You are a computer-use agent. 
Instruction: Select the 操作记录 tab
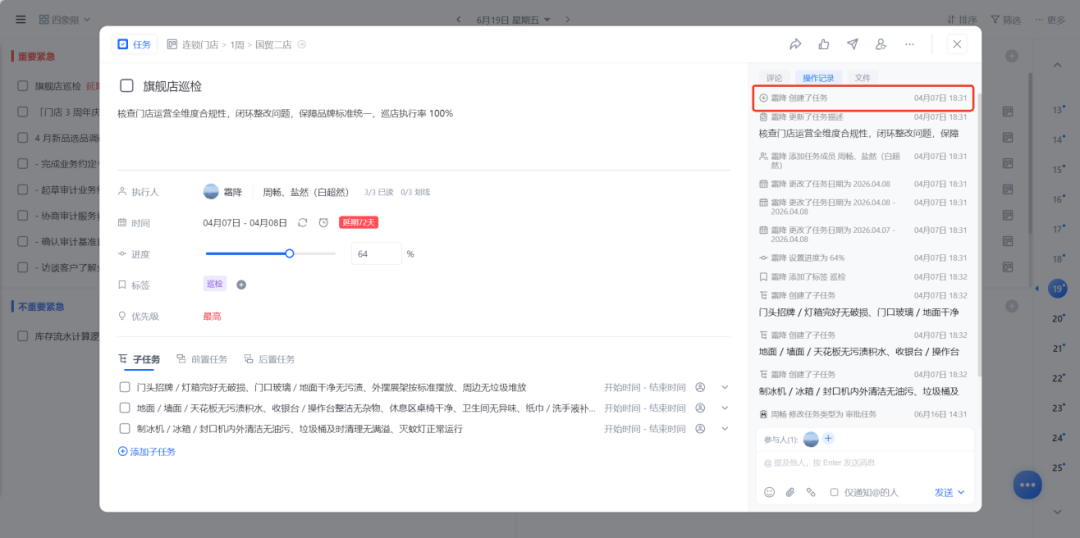click(x=818, y=78)
